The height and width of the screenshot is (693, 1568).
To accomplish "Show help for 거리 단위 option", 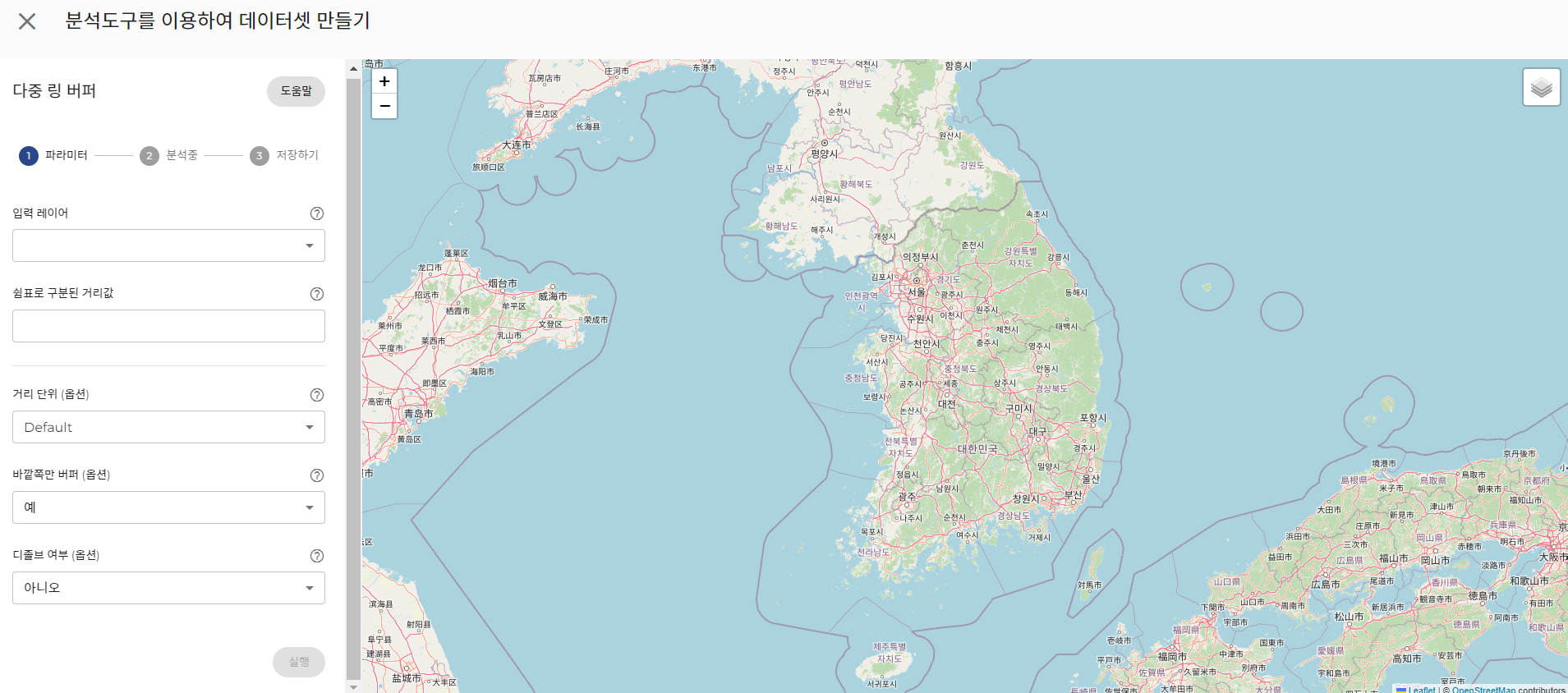I will pyautogui.click(x=317, y=395).
